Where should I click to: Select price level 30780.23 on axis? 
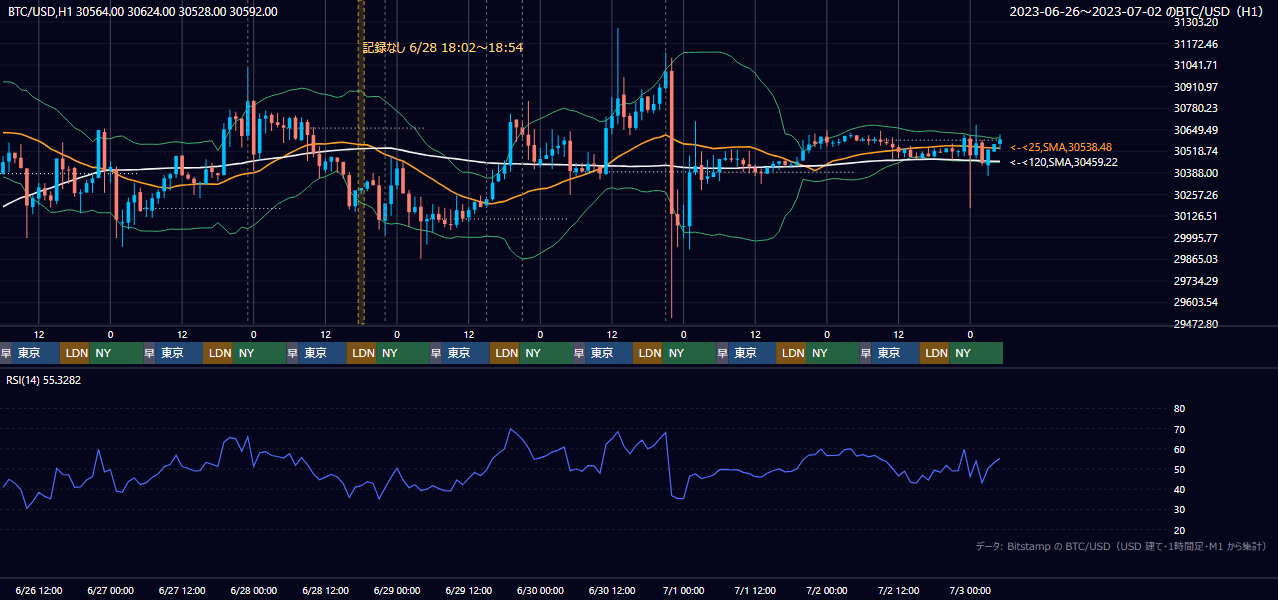click(1195, 108)
